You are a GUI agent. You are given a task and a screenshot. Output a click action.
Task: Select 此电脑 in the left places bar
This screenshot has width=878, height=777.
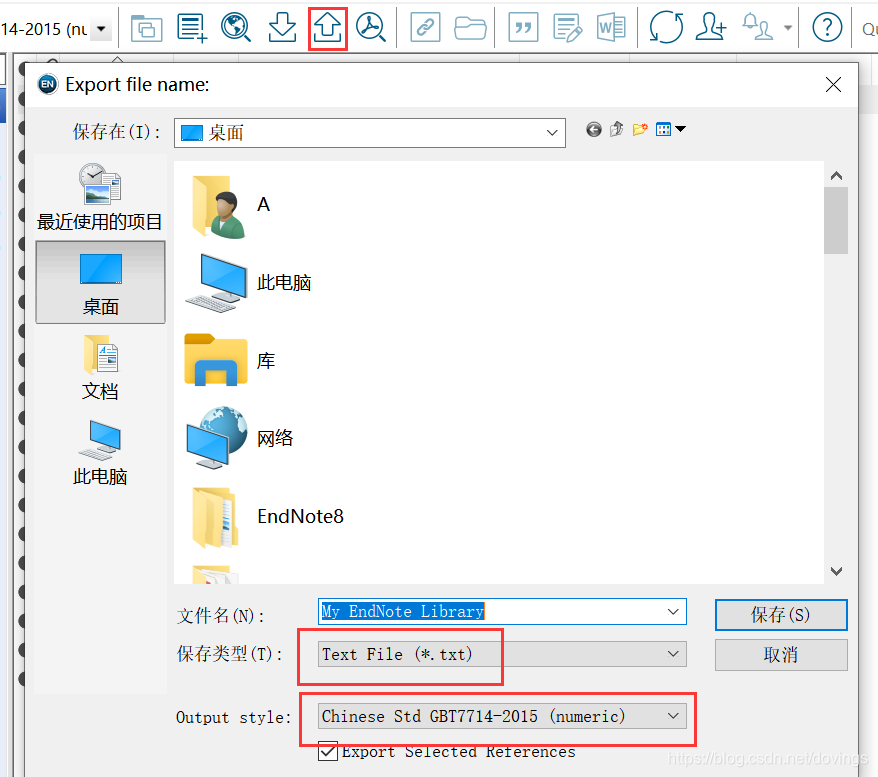(100, 453)
